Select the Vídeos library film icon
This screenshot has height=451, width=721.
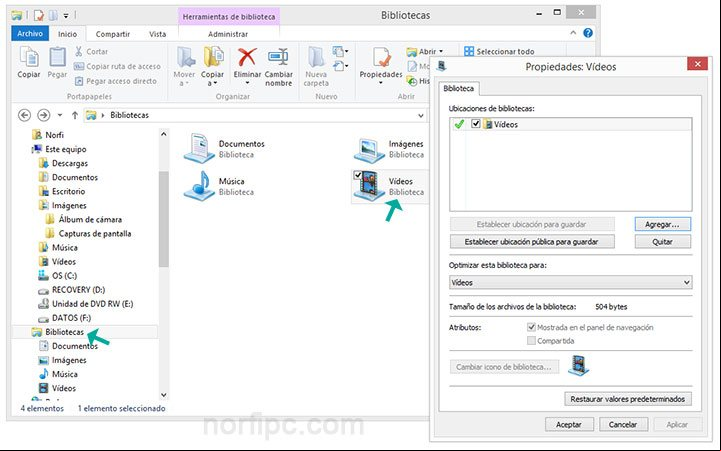(370, 186)
